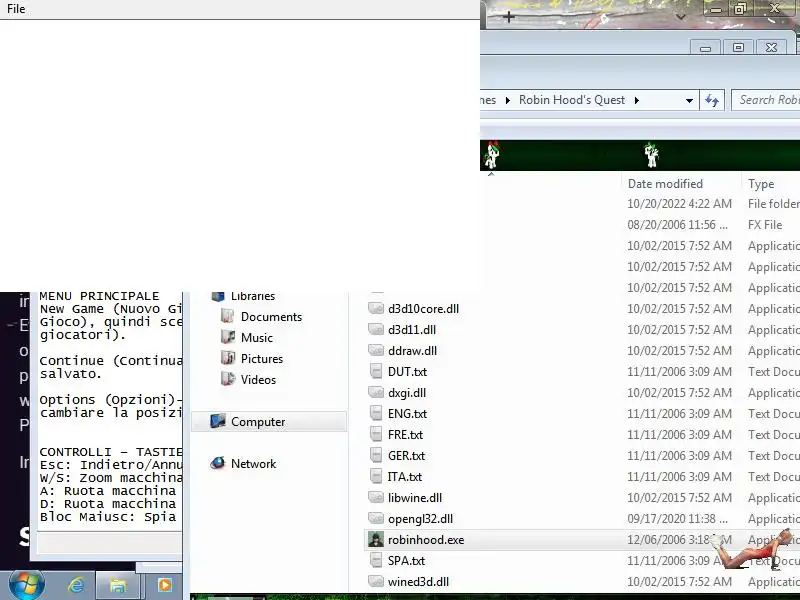
Task: Click ENG.txt text file icon
Action: (x=376, y=413)
